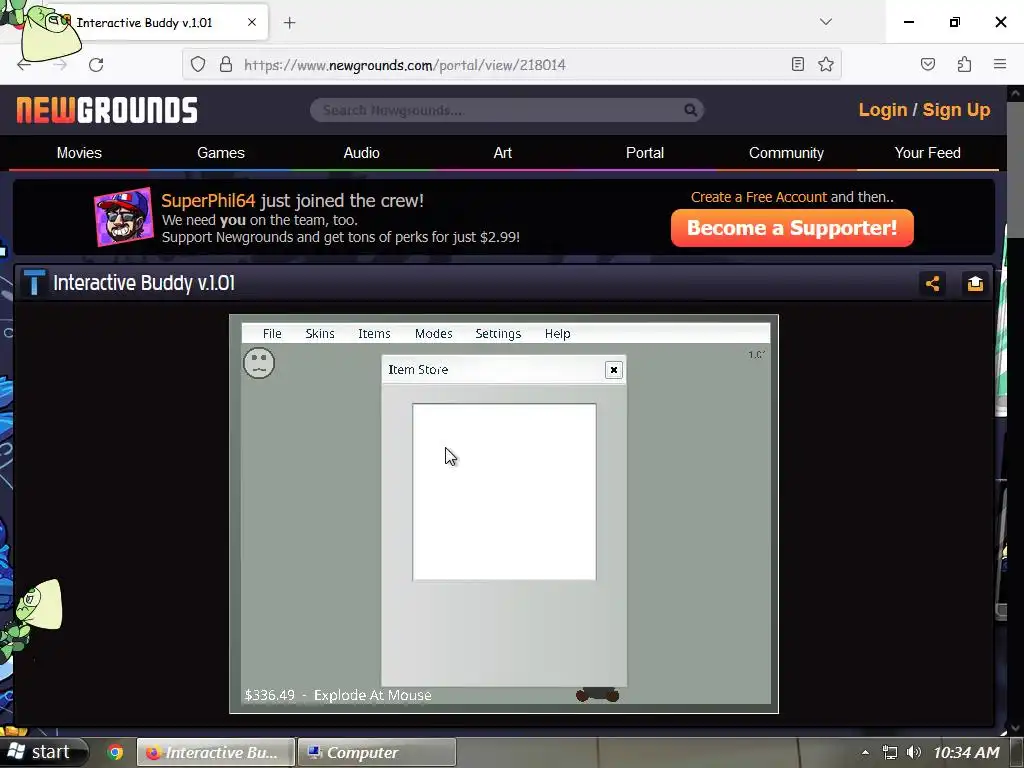Switch to Interactive Buddy taskbar window
Image resolution: width=1024 pixels, height=768 pixels.
216,752
